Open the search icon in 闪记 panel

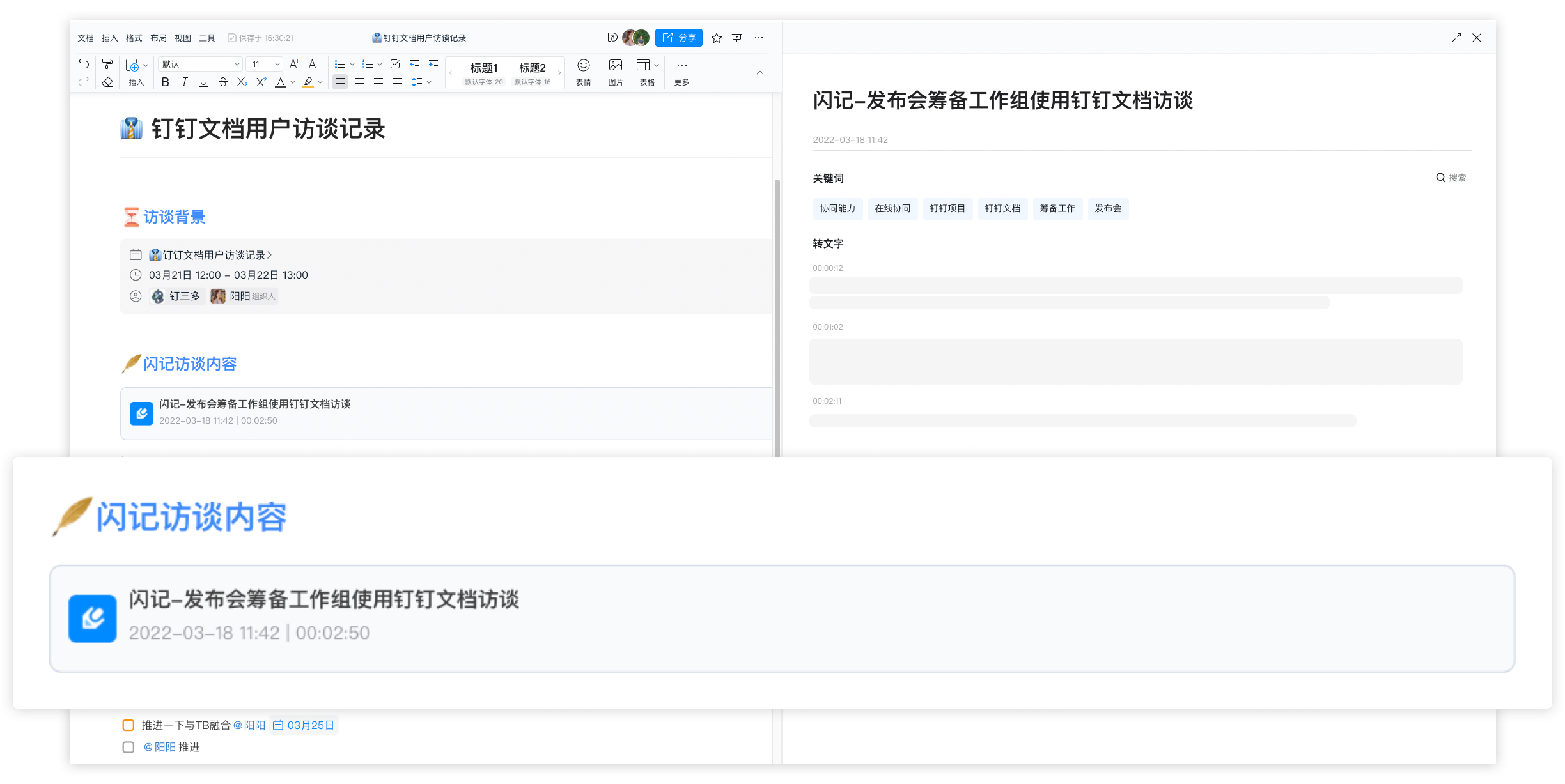1440,177
